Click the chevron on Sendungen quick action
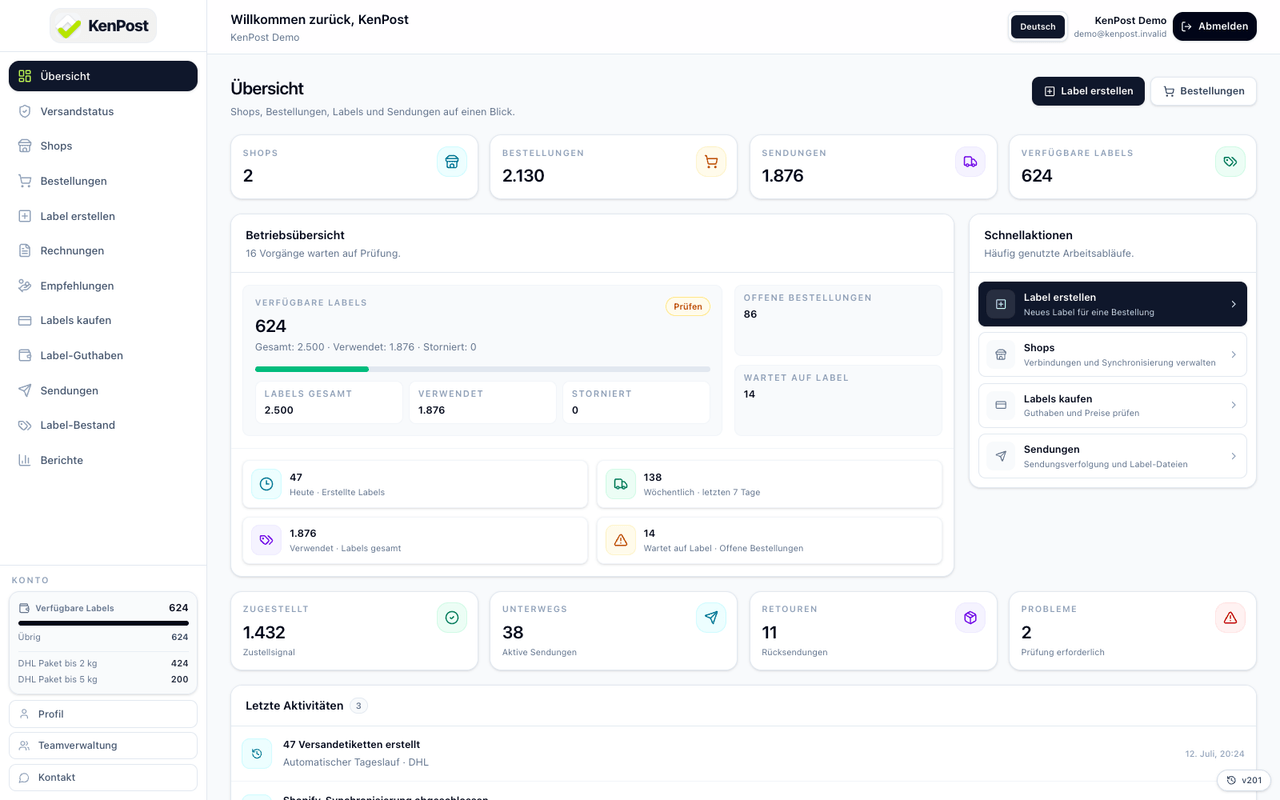1280x800 pixels. (1233, 456)
